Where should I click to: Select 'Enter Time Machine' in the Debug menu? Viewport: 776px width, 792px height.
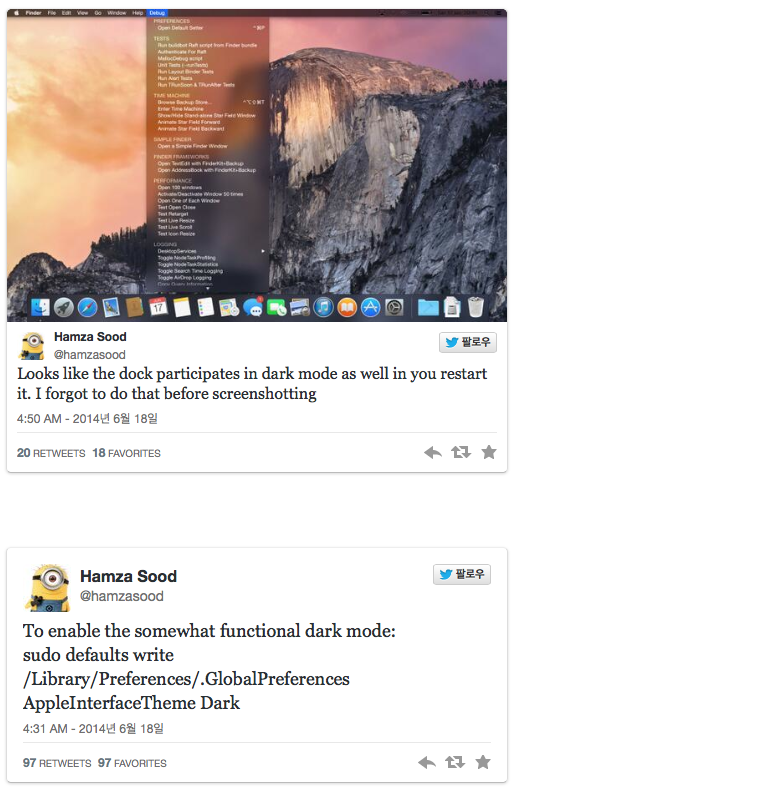tap(181, 109)
